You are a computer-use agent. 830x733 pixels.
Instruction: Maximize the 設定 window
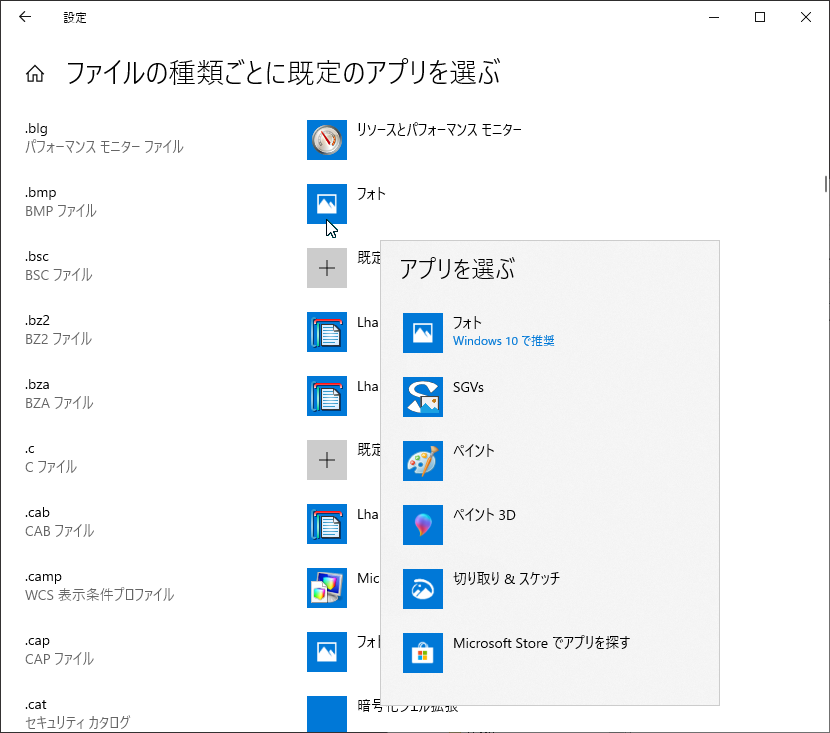click(760, 17)
